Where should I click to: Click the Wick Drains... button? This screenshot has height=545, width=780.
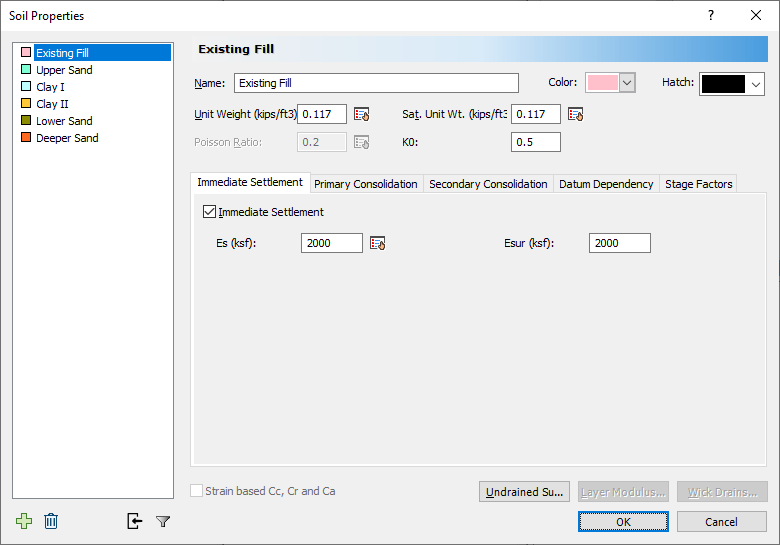(x=722, y=492)
